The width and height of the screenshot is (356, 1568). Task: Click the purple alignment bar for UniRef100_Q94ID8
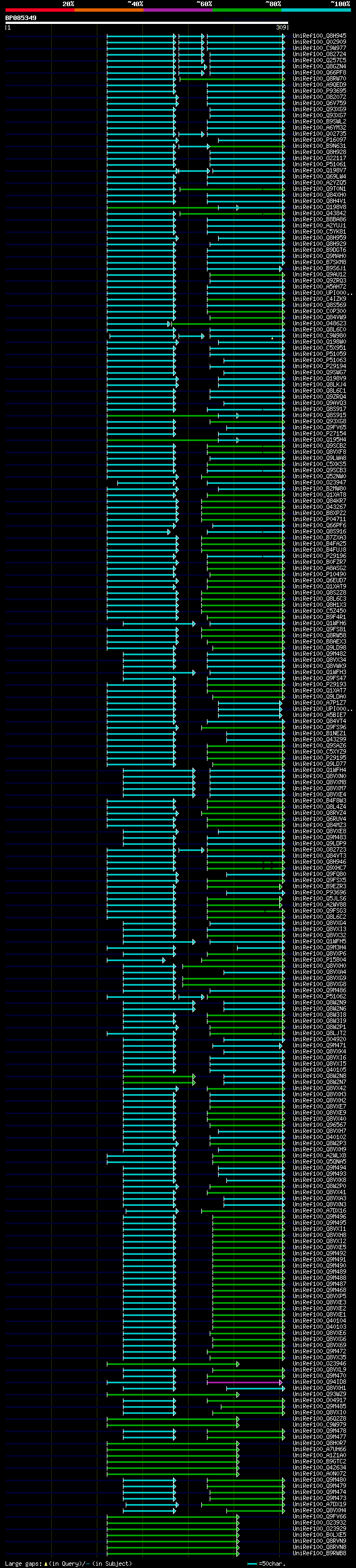point(245,1382)
